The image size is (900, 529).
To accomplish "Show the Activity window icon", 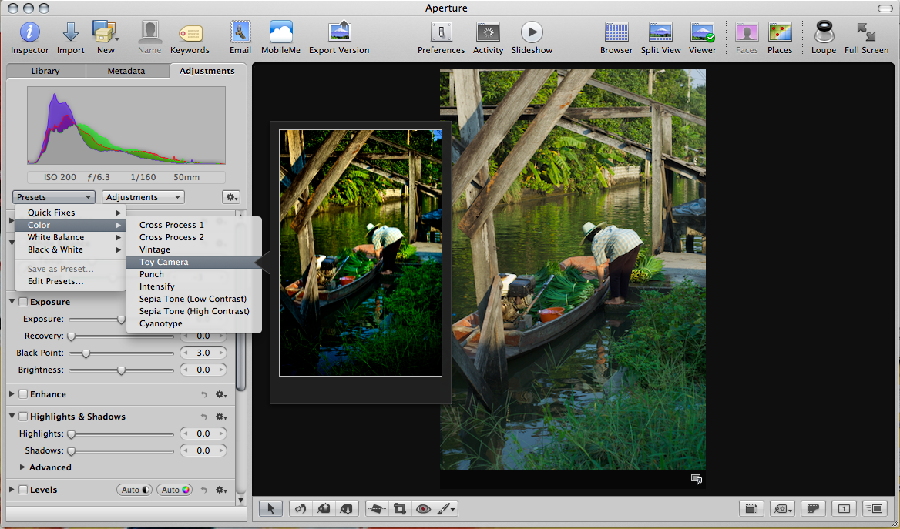I will (x=488, y=32).
